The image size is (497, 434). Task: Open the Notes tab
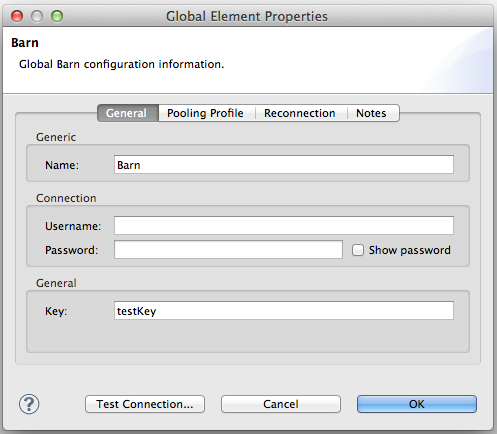click(x=373, y=113)
